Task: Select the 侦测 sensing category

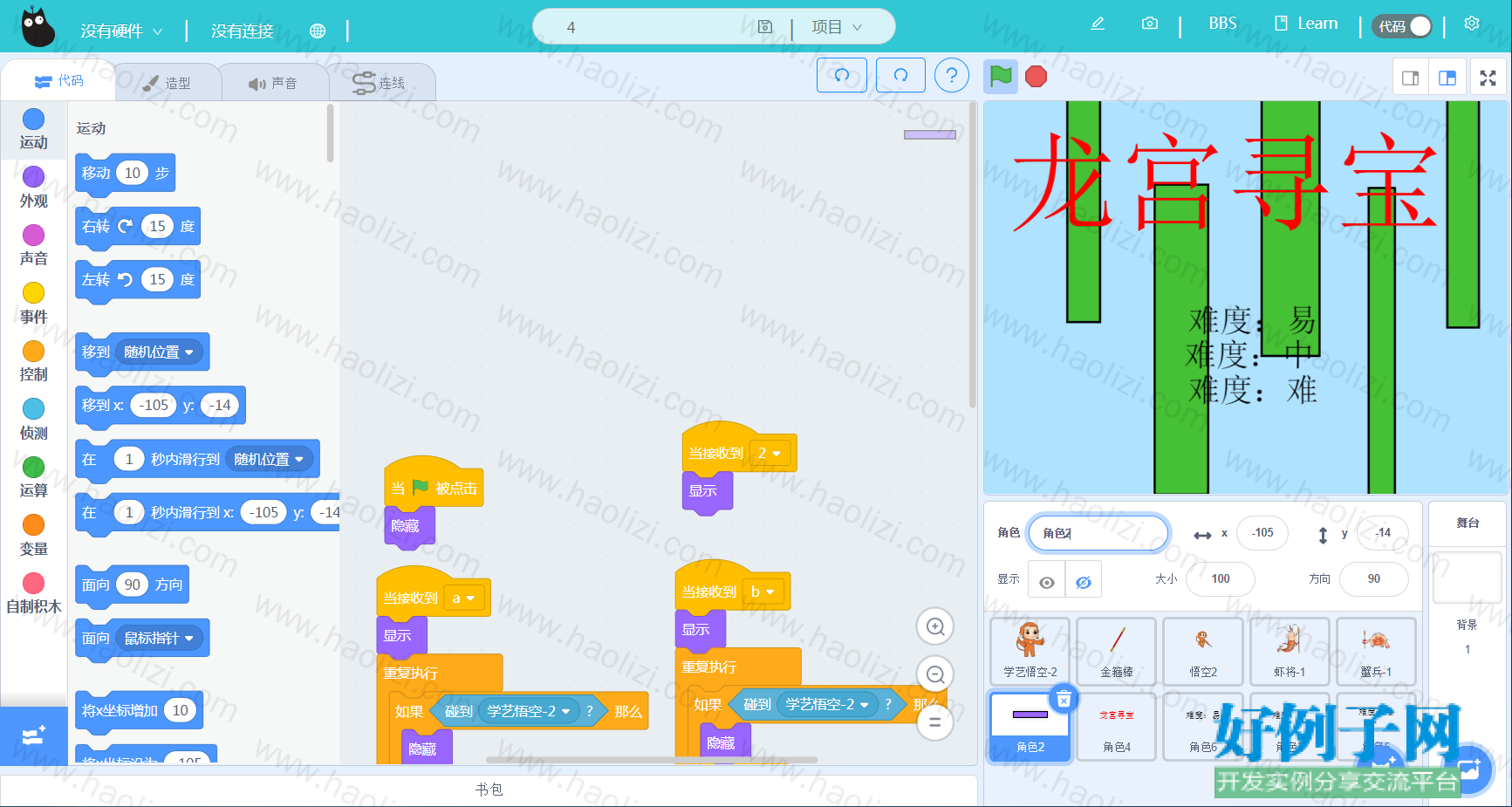Action: [33, 420]
